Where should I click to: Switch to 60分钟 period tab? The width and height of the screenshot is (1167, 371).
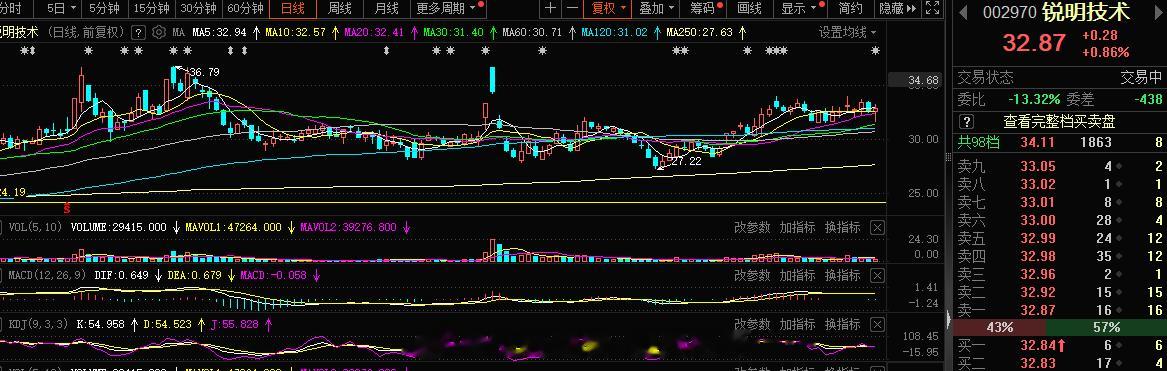pyautogui.click(x=246, y=9)
